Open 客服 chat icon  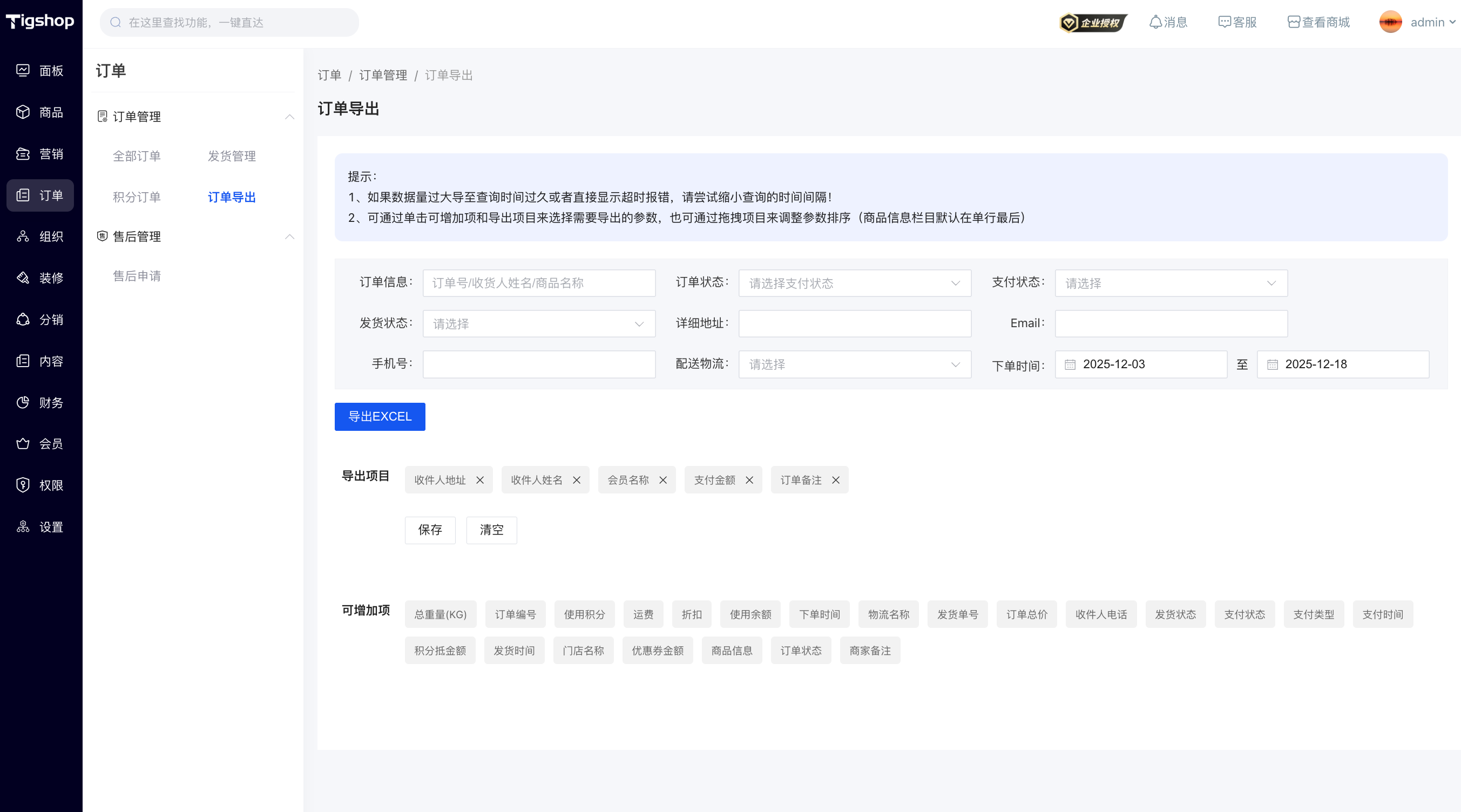(1225, 22)
